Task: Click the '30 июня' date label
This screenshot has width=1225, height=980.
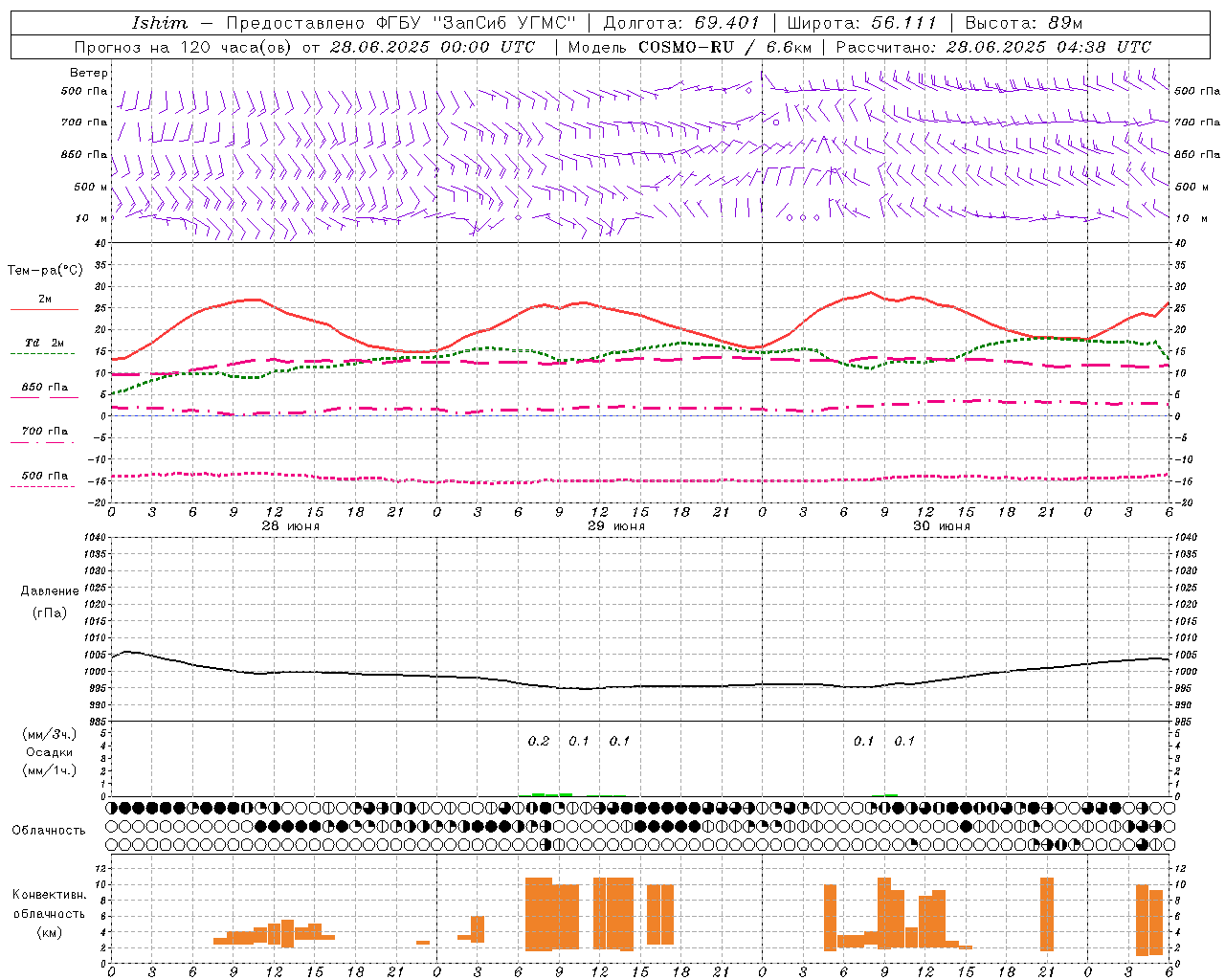Action: click(942, 525)
